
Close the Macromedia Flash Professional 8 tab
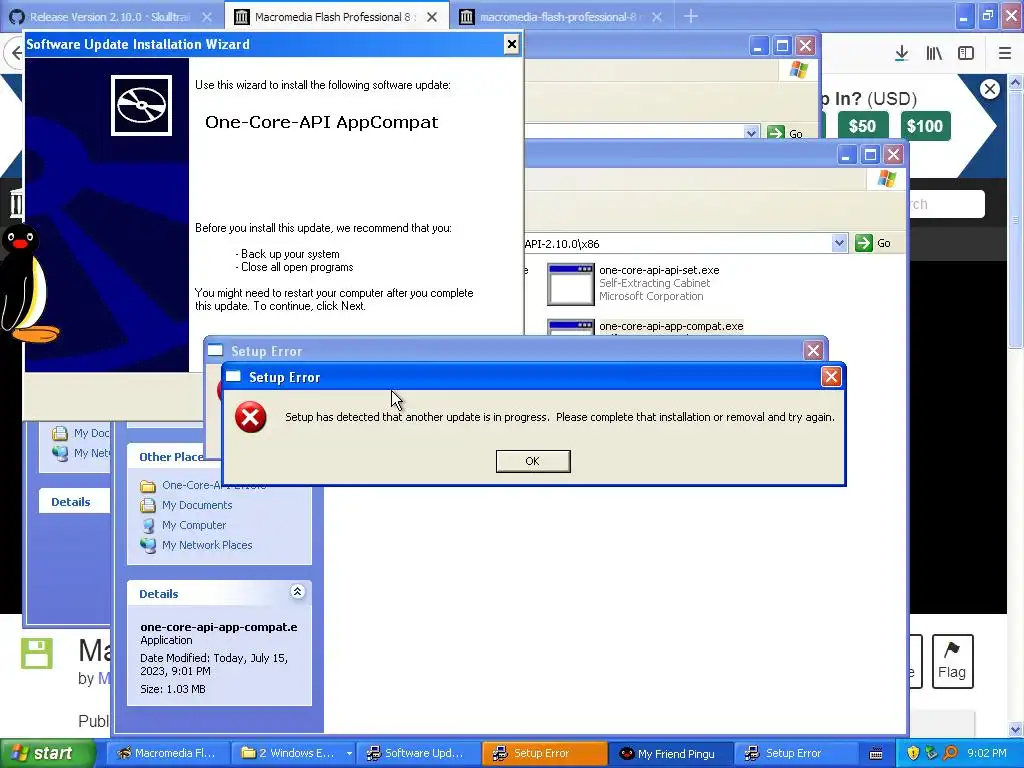(432, 18)
